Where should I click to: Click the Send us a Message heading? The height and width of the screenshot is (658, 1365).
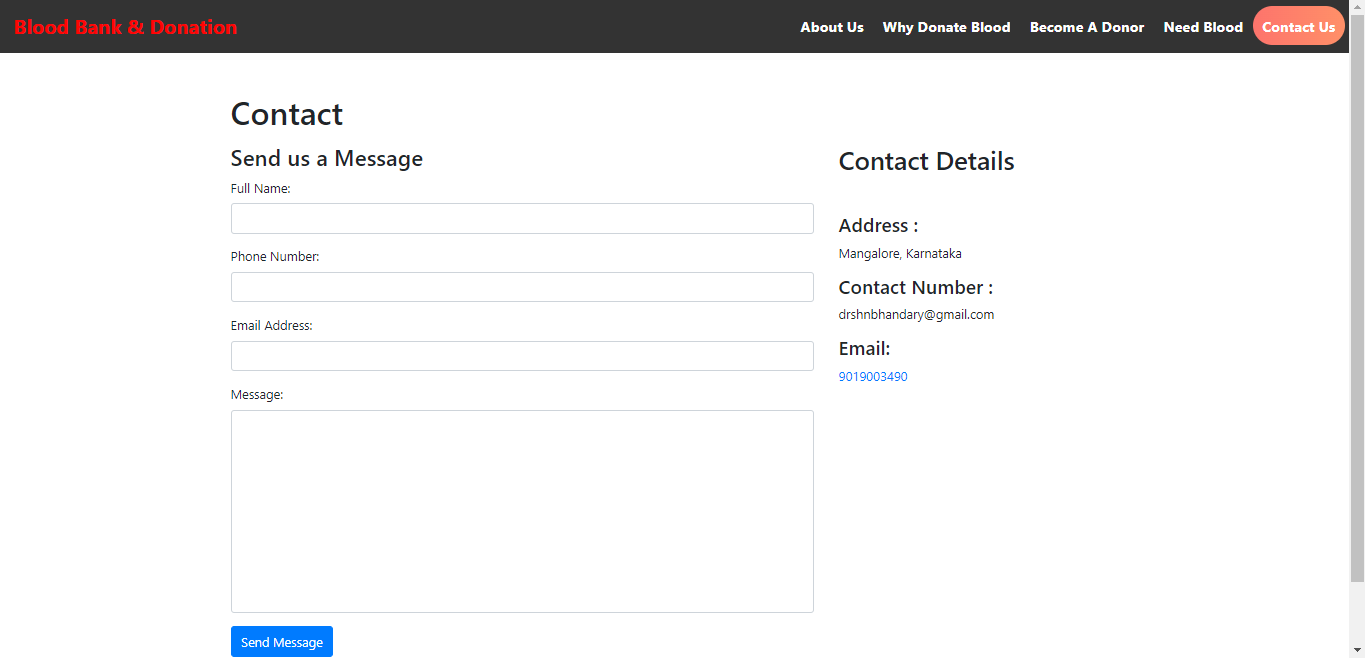click(326, 158)
